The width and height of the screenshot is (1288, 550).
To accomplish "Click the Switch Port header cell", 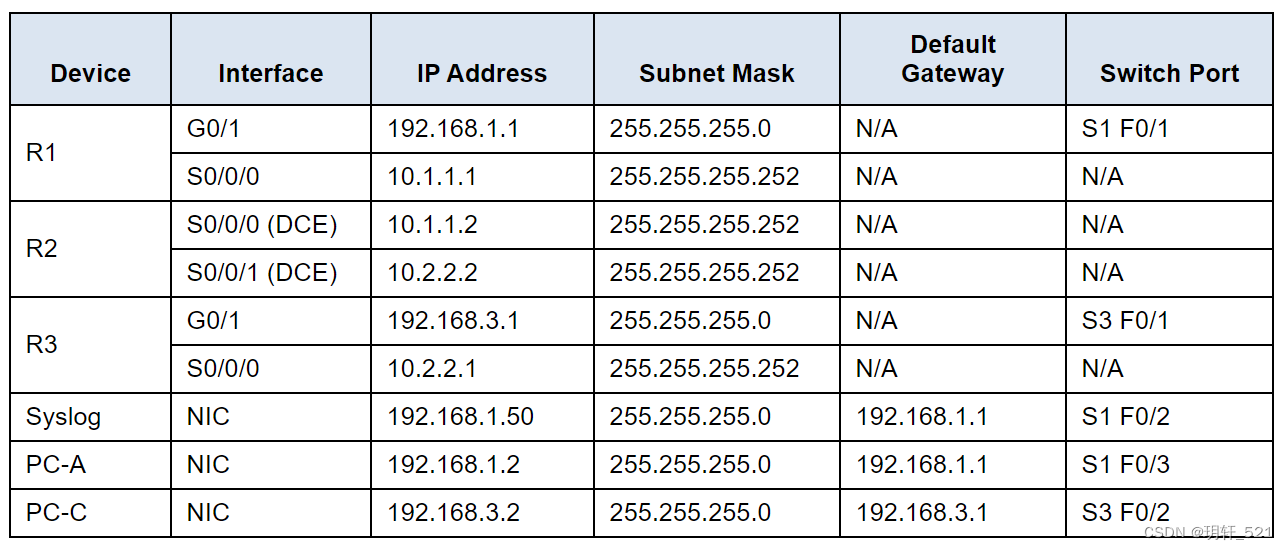I will click(x=1170, y=60).
